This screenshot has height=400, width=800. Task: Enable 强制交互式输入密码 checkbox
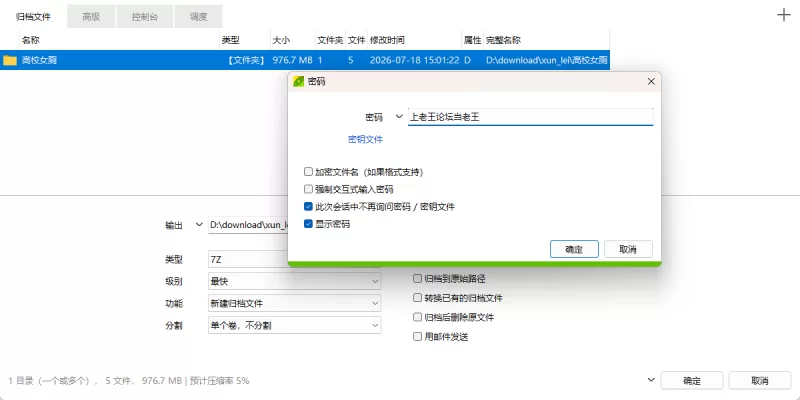308,189
